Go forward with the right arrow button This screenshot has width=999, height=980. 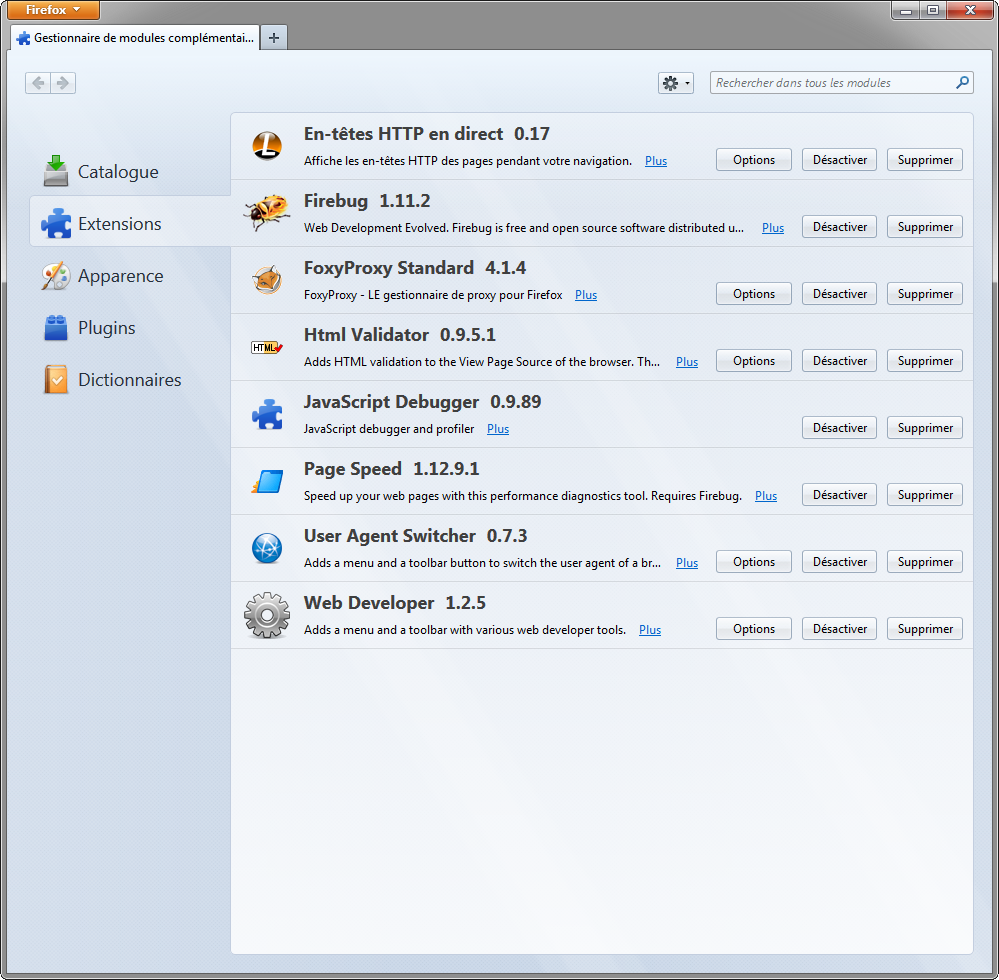pyautogui.click(x=63, y=83)
